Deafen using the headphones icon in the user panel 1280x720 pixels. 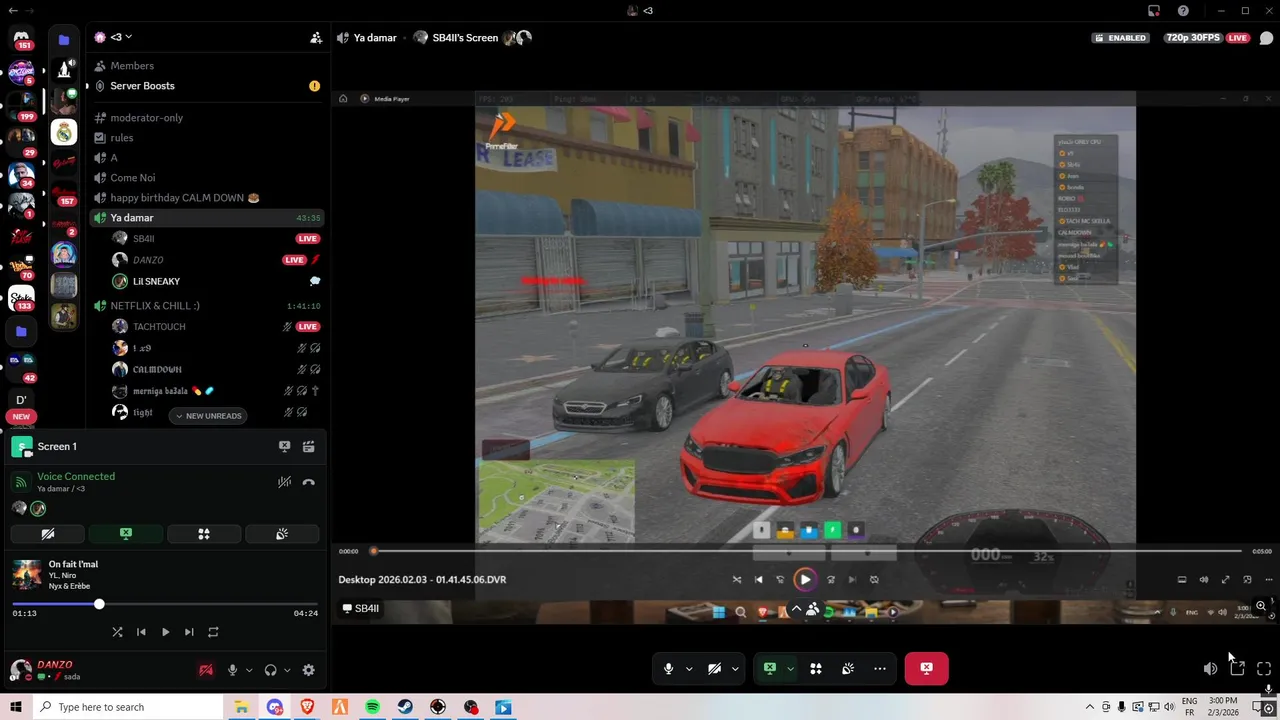[270, 671]
